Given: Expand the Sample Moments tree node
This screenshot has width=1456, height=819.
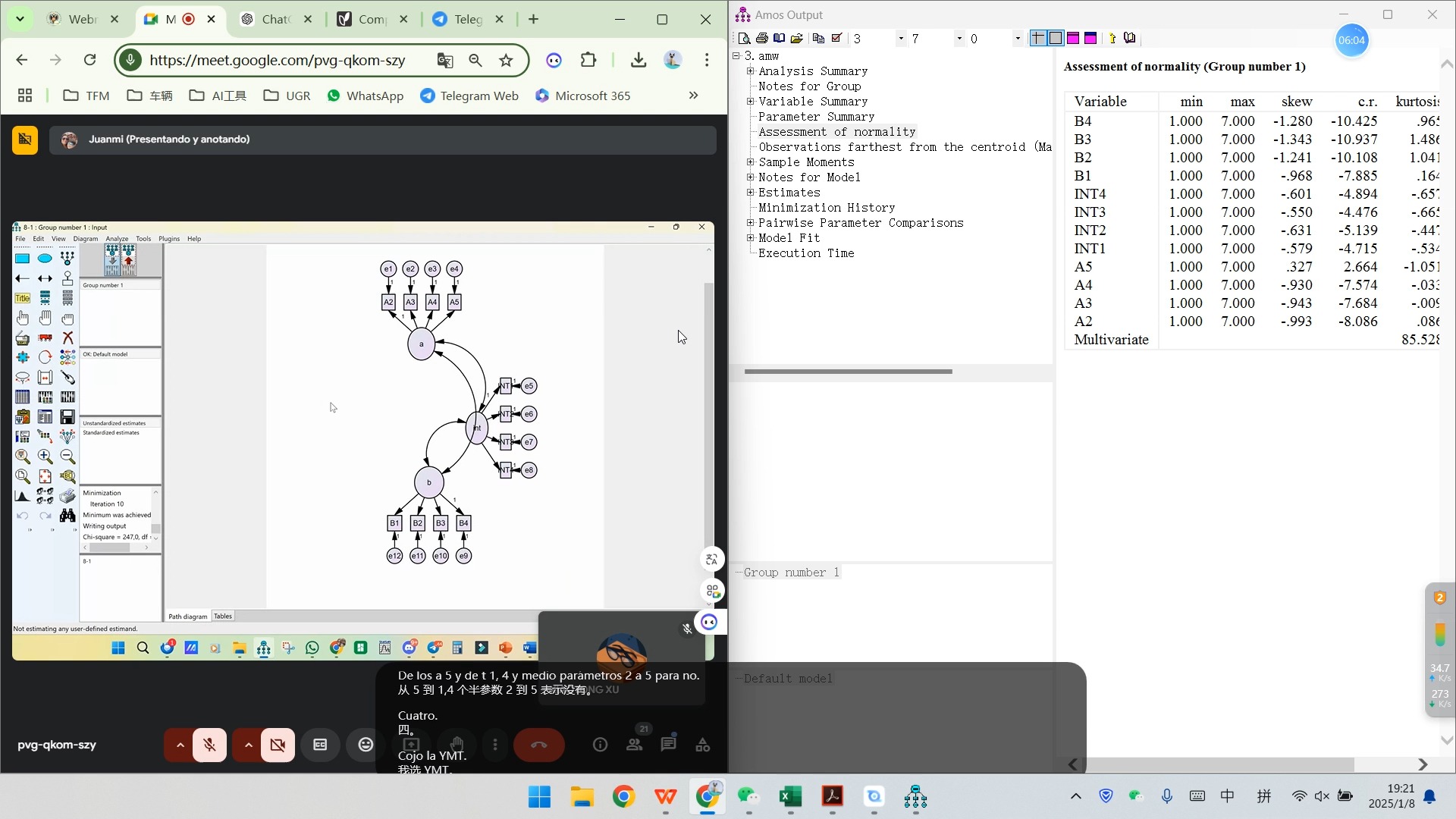Looking at the screenshot, I should coord(751,162).
